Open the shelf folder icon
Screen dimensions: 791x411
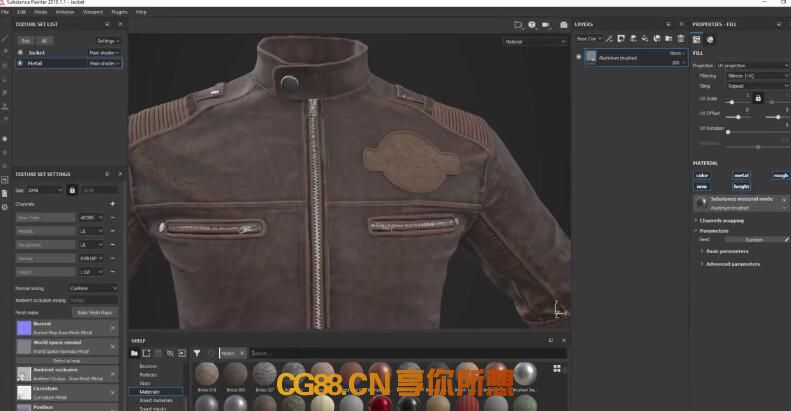[x=134, y=353]
